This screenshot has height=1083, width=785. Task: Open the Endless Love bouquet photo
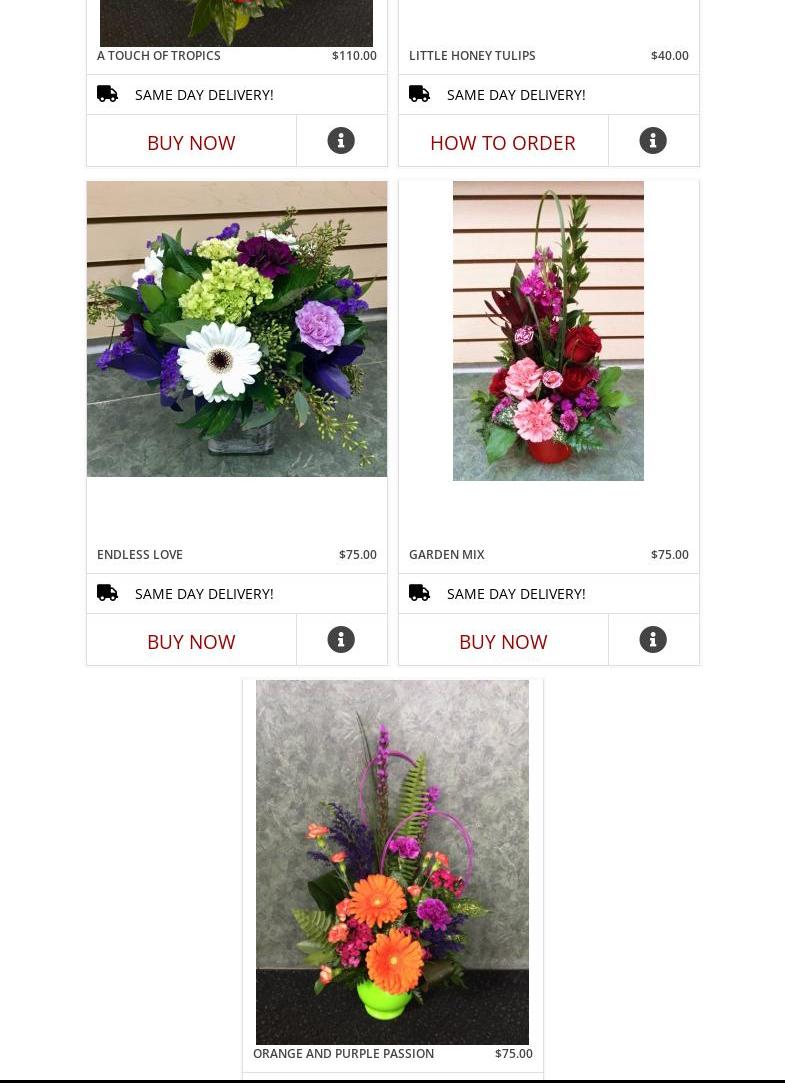(237, 329)
